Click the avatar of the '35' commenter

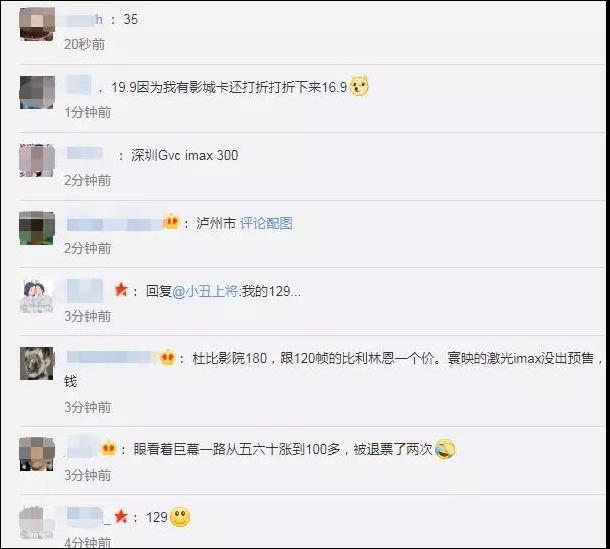[37, 24]
